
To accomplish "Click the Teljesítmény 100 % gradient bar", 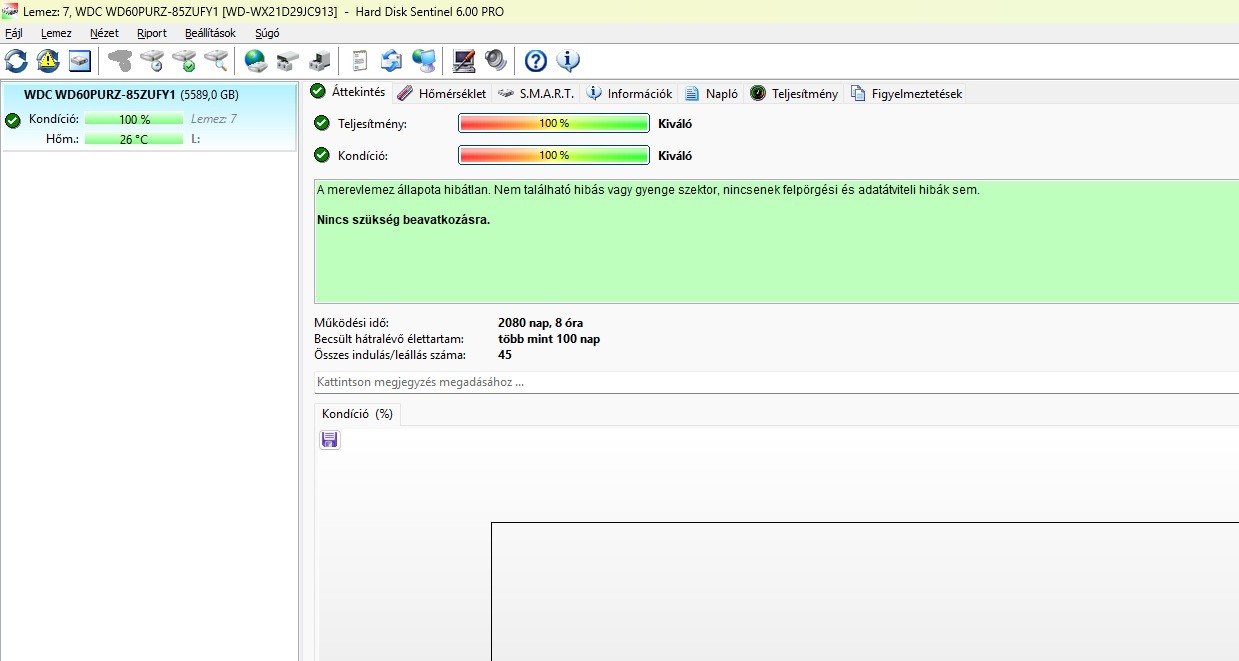I will 554,124.
